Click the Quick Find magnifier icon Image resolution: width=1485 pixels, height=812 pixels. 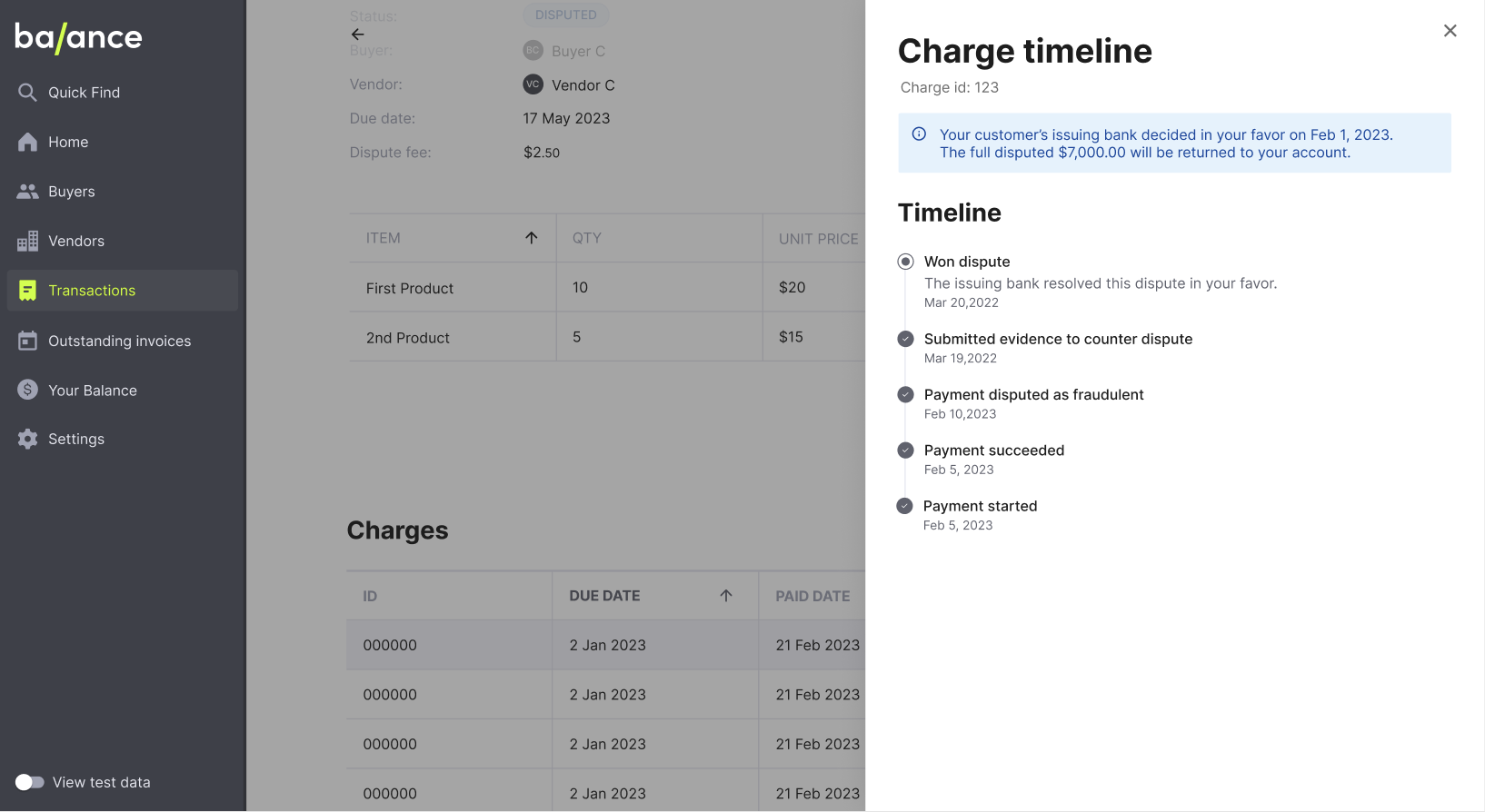pyautogui.click(x=27, y=93)
